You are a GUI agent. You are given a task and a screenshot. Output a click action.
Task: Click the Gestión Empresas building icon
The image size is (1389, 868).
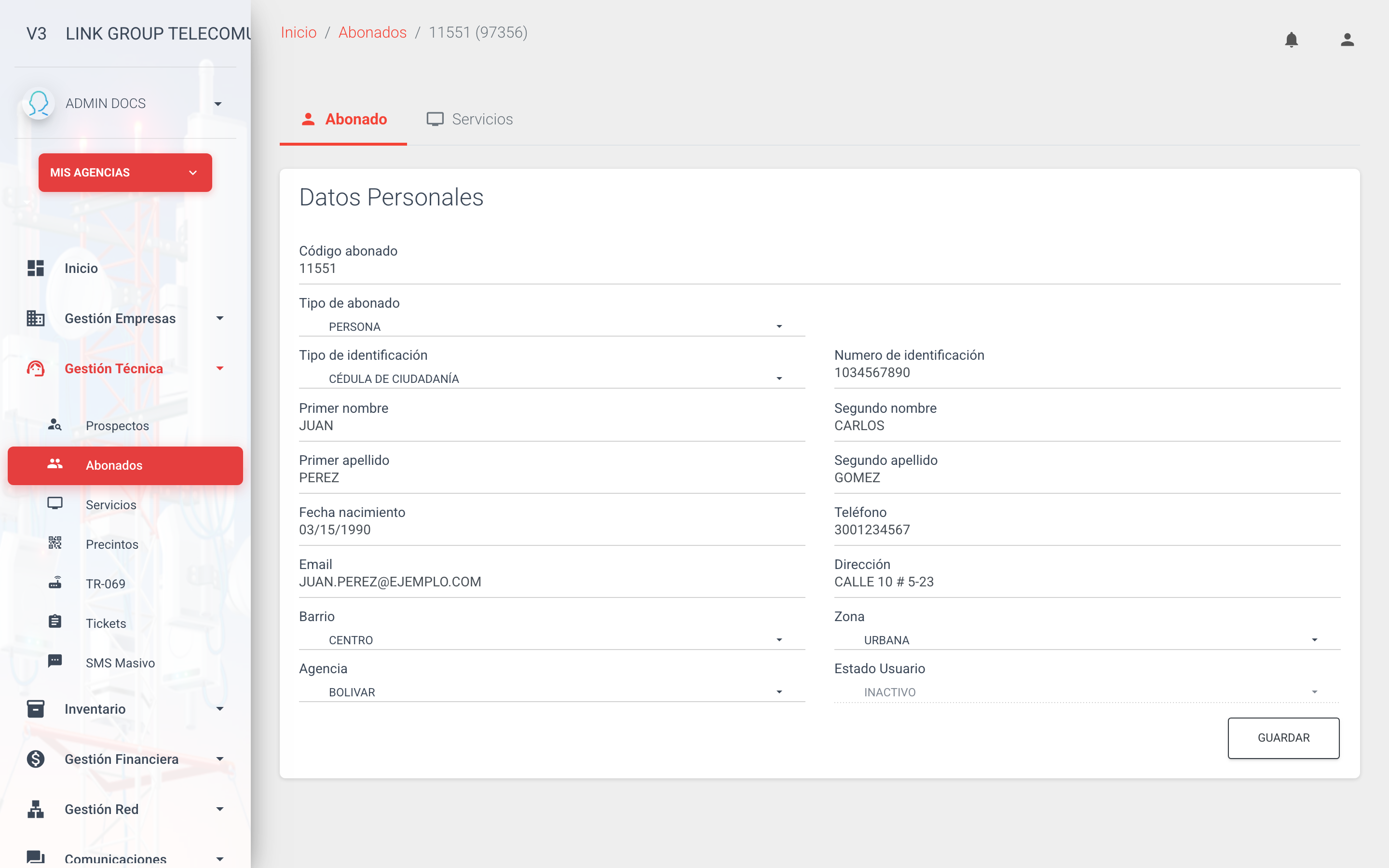point(36,318)
